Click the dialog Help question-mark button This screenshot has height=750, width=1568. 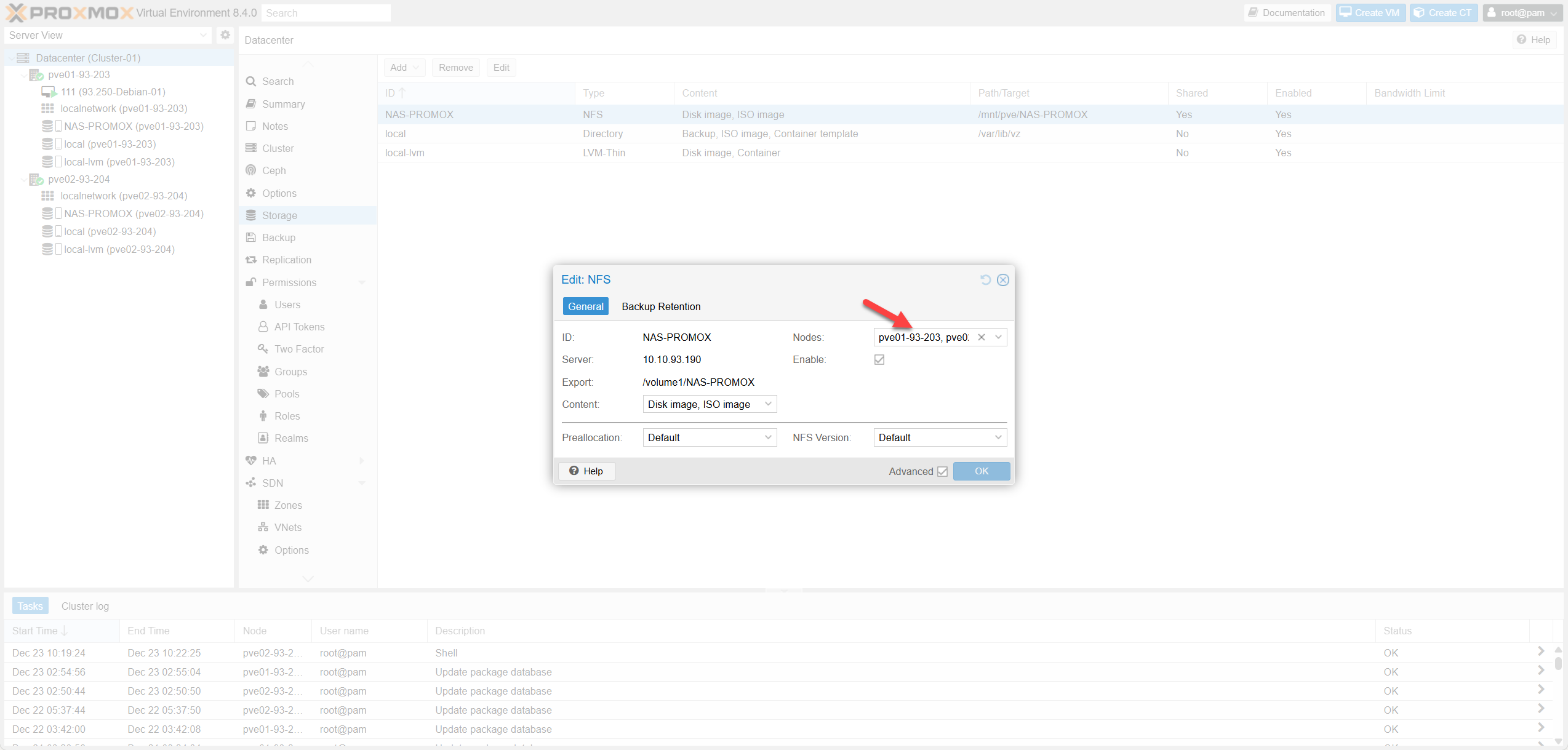[586, 471]
